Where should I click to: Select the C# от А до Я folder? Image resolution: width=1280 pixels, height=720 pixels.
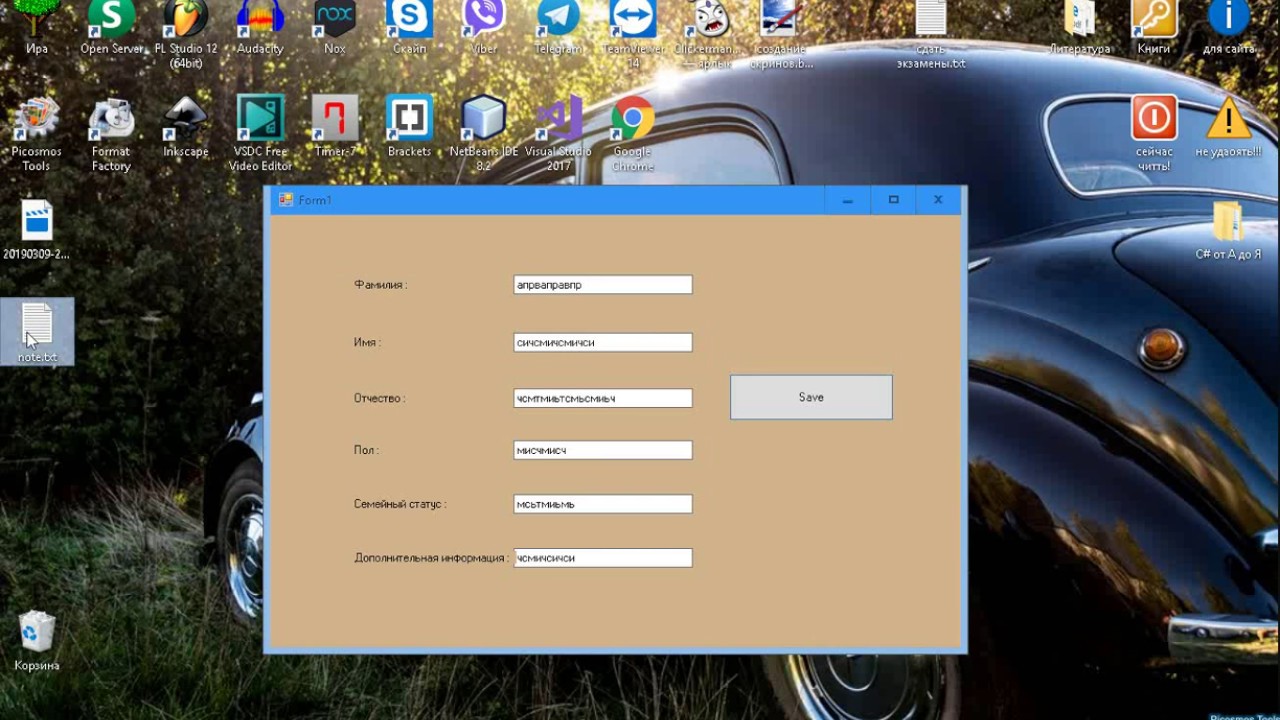pyautogui.click(x=1229, y=230)
